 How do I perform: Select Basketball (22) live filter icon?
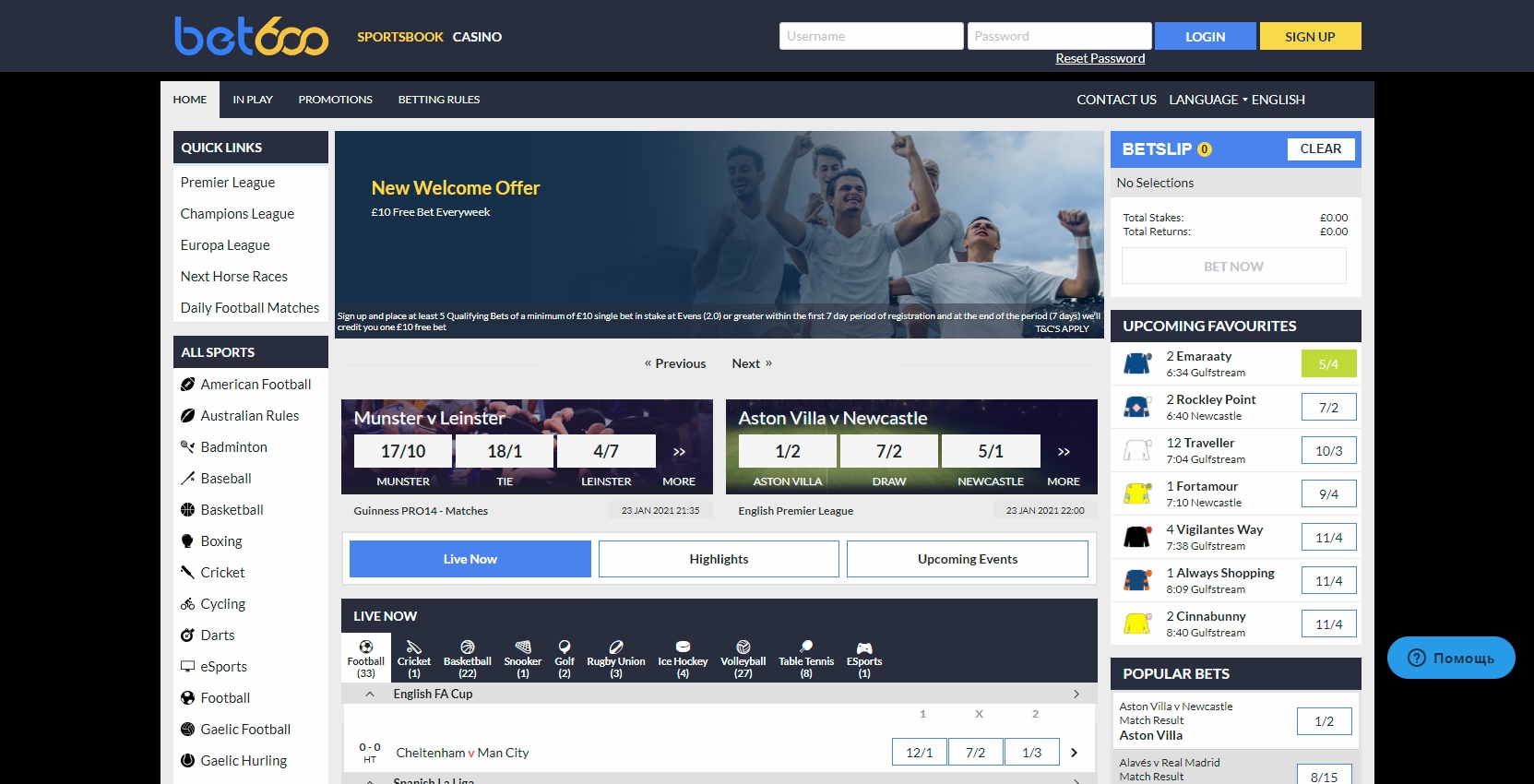coord(468,647)
